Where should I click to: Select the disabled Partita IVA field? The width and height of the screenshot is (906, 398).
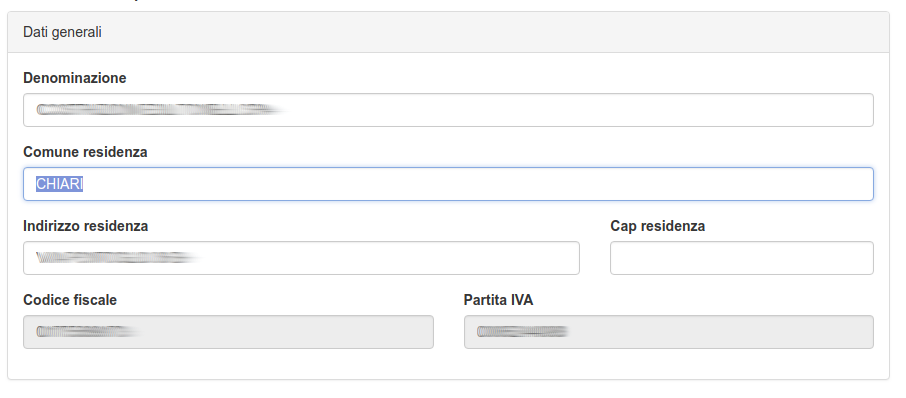[669, 332]
